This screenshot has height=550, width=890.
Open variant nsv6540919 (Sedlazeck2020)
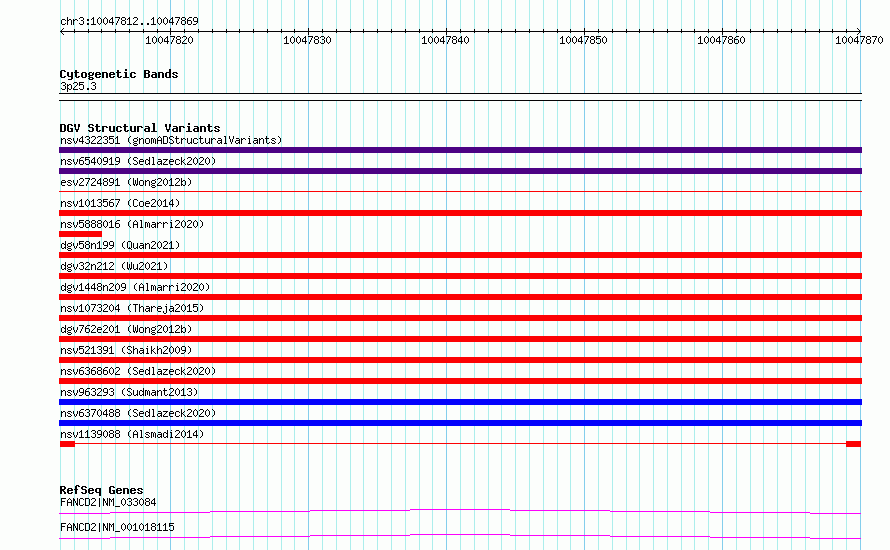[x=138, y=161]
